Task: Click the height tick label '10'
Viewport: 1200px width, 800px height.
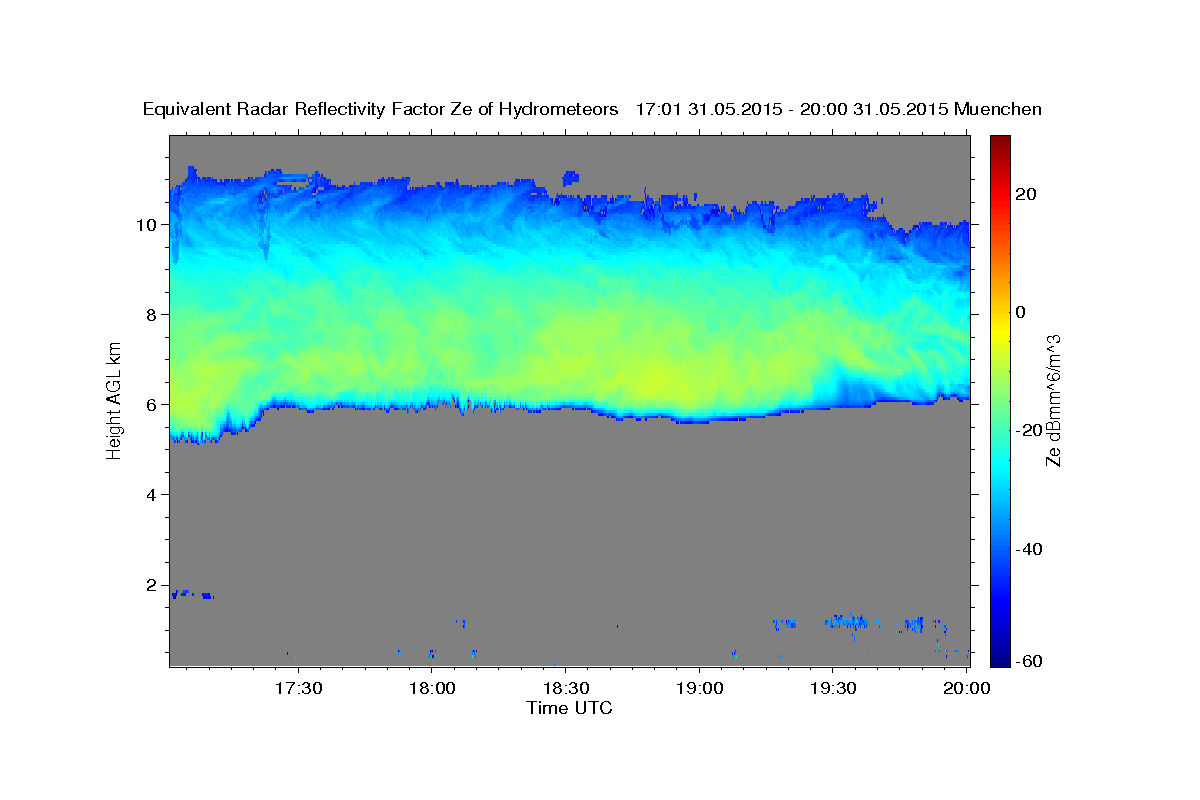Action: [x=149, y=224]
